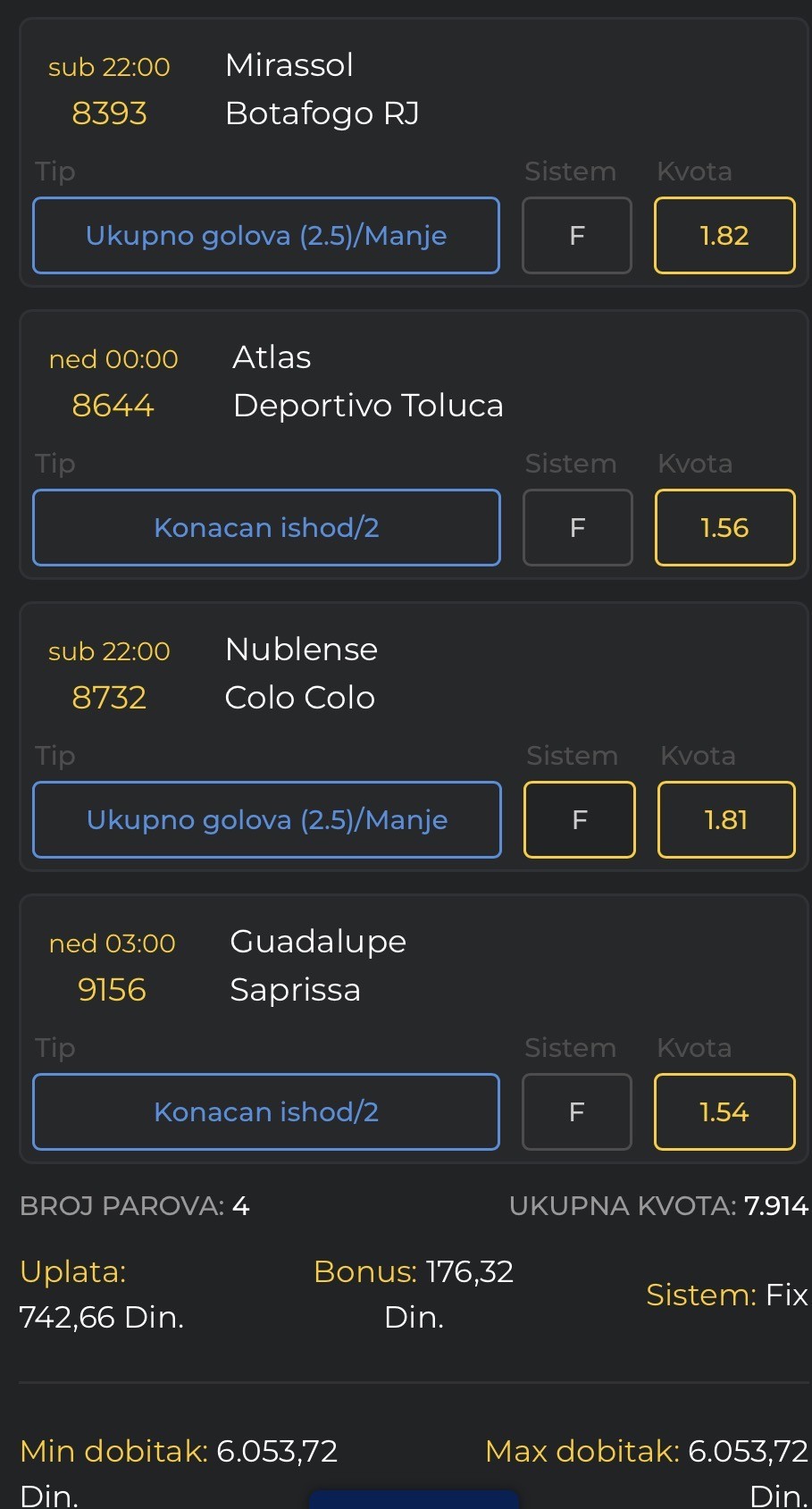
Task: Click the Colo Colo team name
Action: (299, 698)
